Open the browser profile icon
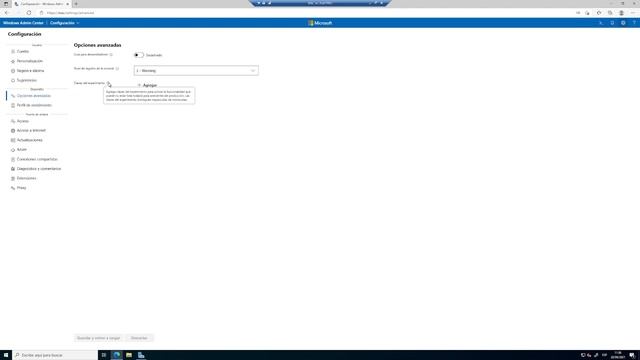Image resolution: width=640 pixels, height=360 pixels. click(621, 13)
